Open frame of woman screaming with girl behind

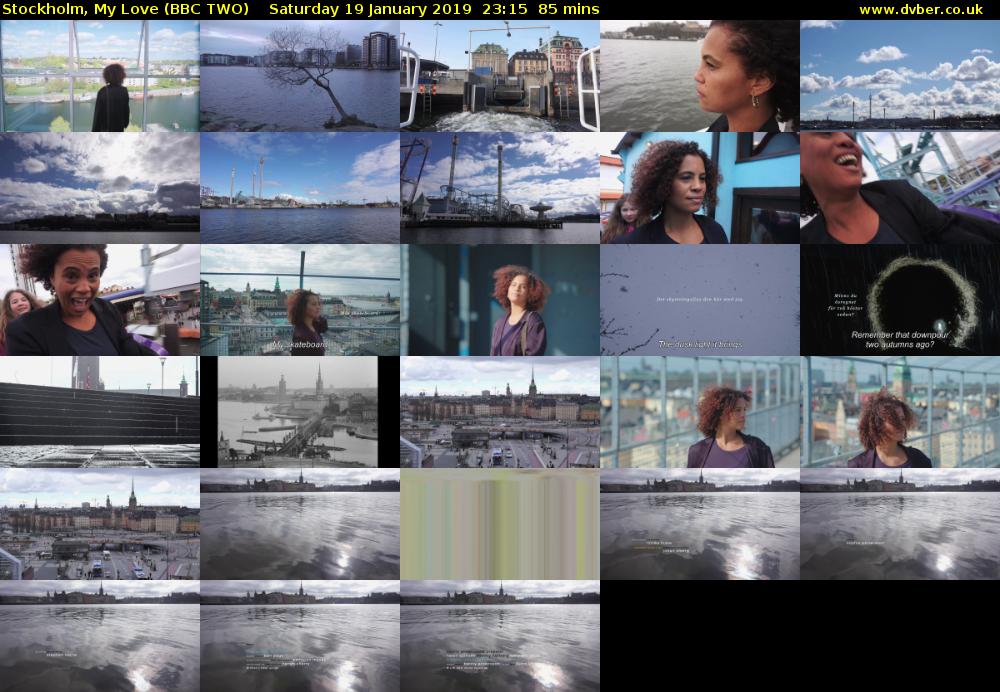coord(99,300)
